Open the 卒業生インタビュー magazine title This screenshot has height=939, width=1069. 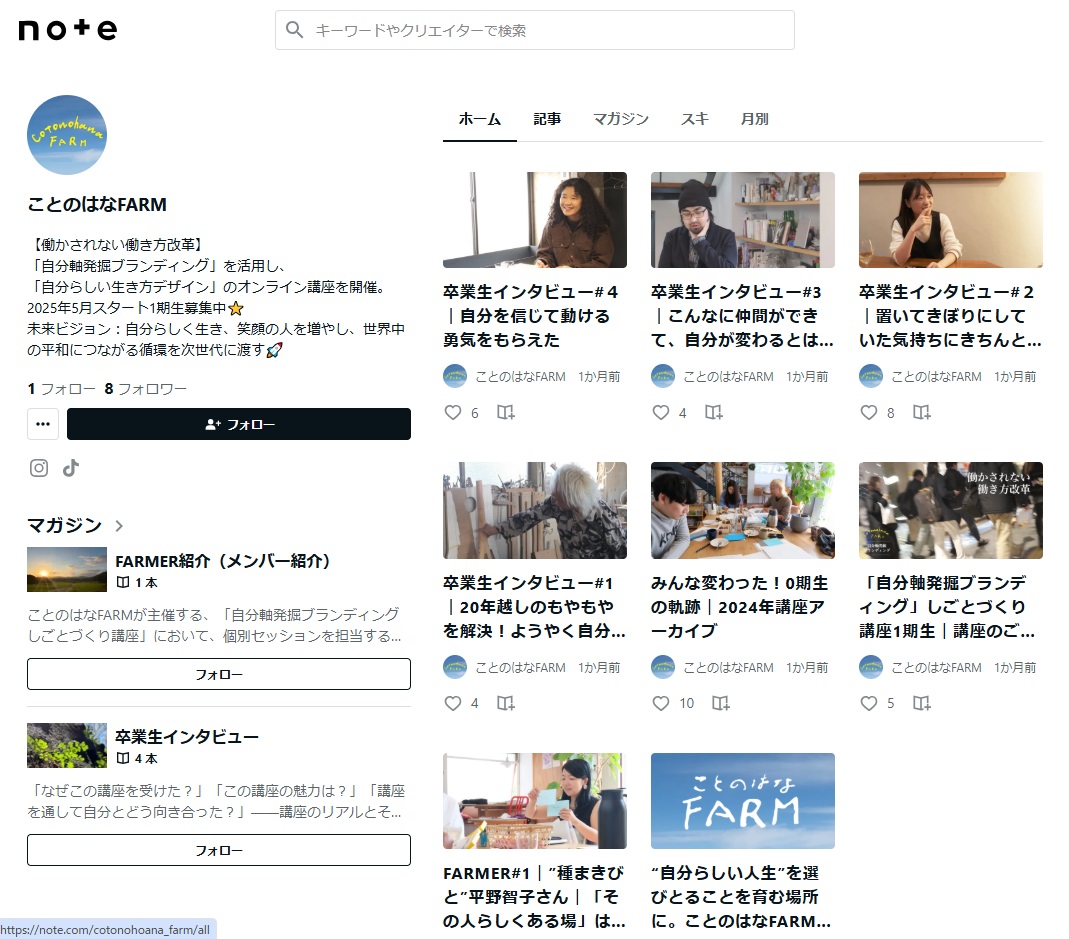coord(187,737)
